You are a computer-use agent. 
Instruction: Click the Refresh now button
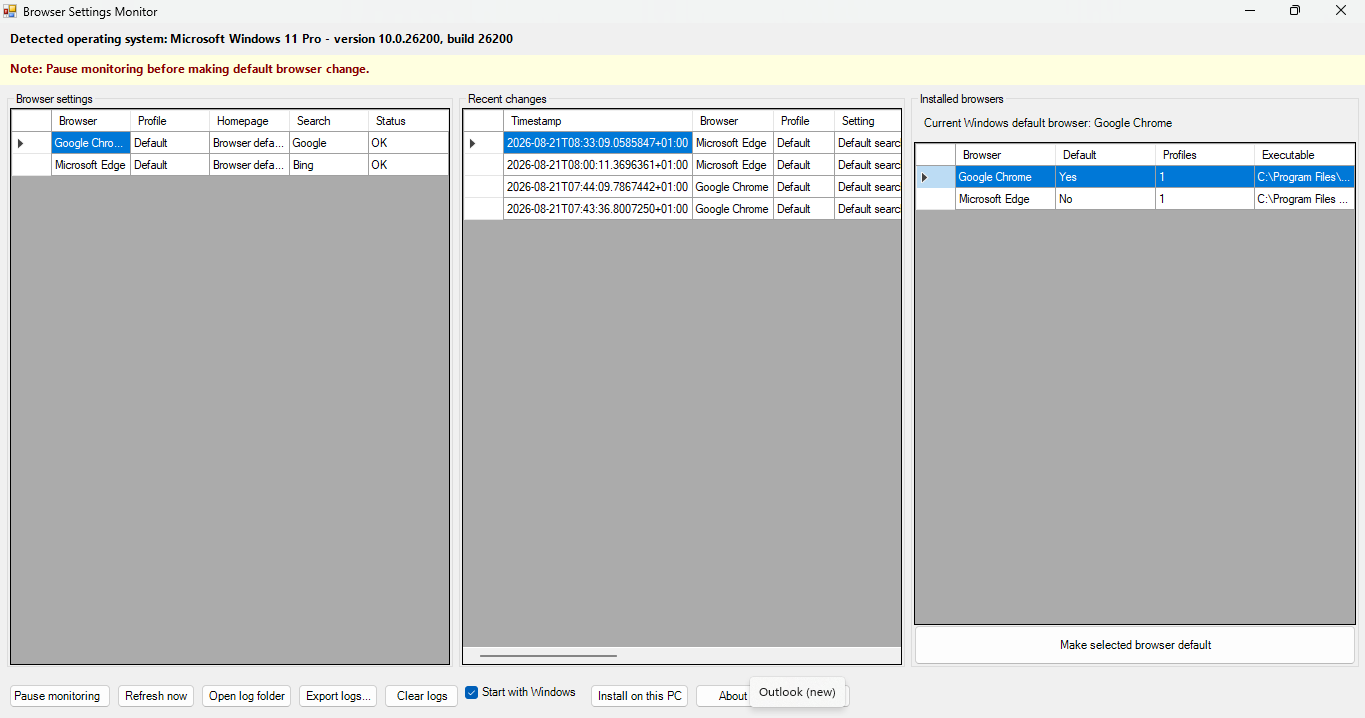156,696
